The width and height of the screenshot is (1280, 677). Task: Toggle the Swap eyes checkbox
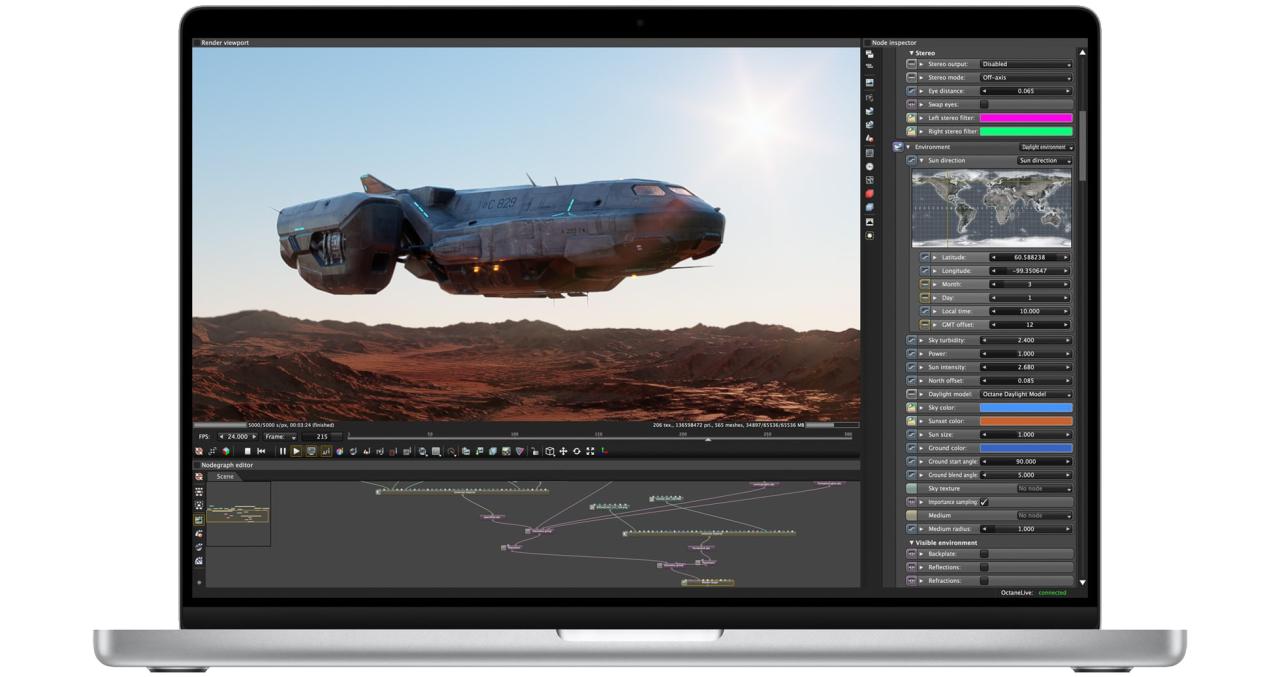984,104
